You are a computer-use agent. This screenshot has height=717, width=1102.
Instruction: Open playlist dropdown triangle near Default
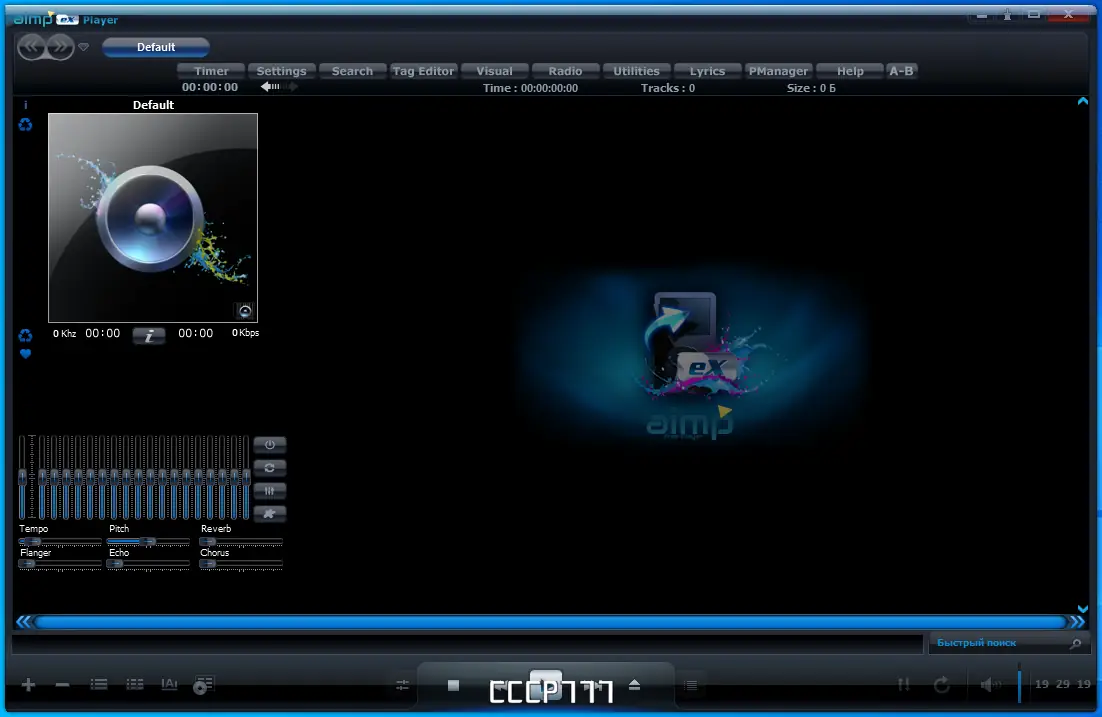[83, 47]
